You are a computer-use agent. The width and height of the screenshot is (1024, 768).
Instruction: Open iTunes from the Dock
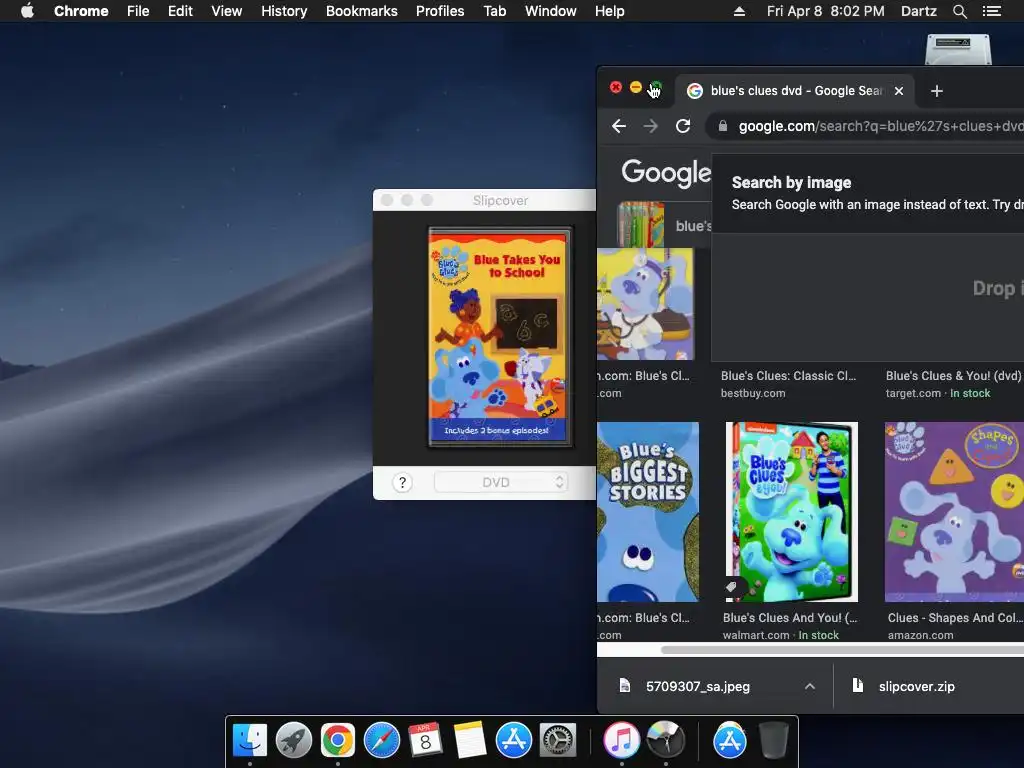[x=621, y=740]
